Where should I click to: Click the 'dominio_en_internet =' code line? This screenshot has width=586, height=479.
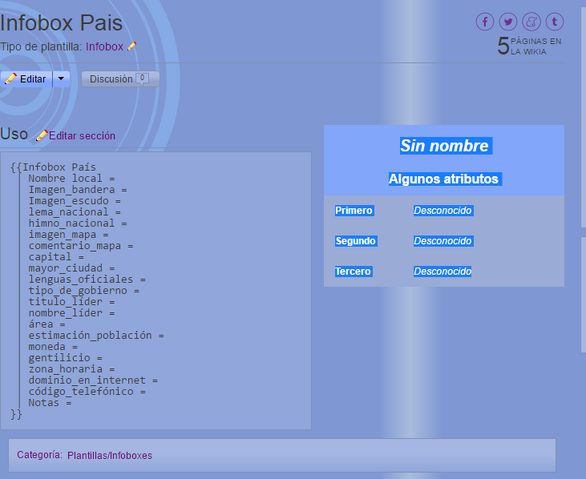[x=93, y=380]
